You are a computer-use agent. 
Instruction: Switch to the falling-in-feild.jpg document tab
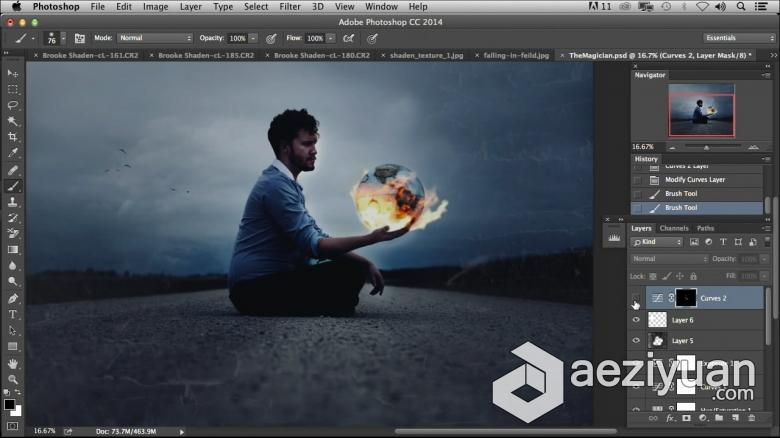point(516,55)
